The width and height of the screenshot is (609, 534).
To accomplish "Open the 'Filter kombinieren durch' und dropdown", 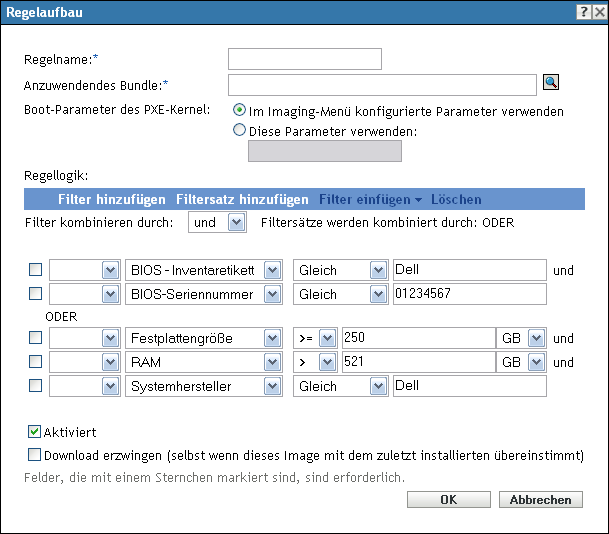I will [236, 223].
